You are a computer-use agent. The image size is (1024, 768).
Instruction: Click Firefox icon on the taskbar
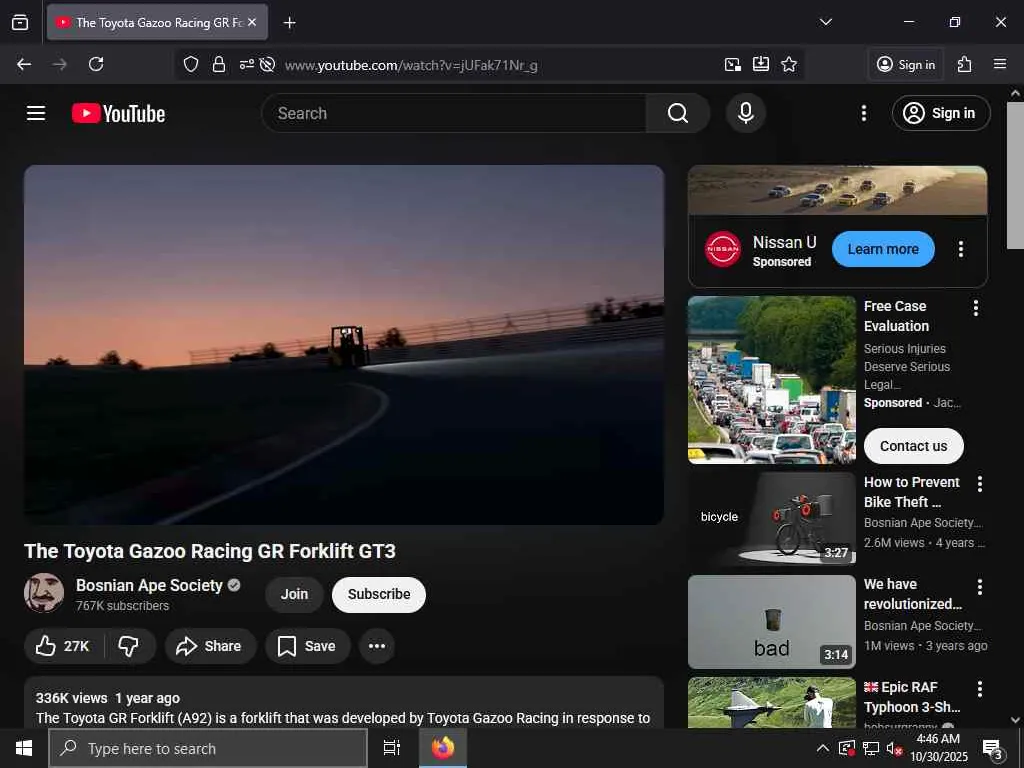[x=443, y=748]
